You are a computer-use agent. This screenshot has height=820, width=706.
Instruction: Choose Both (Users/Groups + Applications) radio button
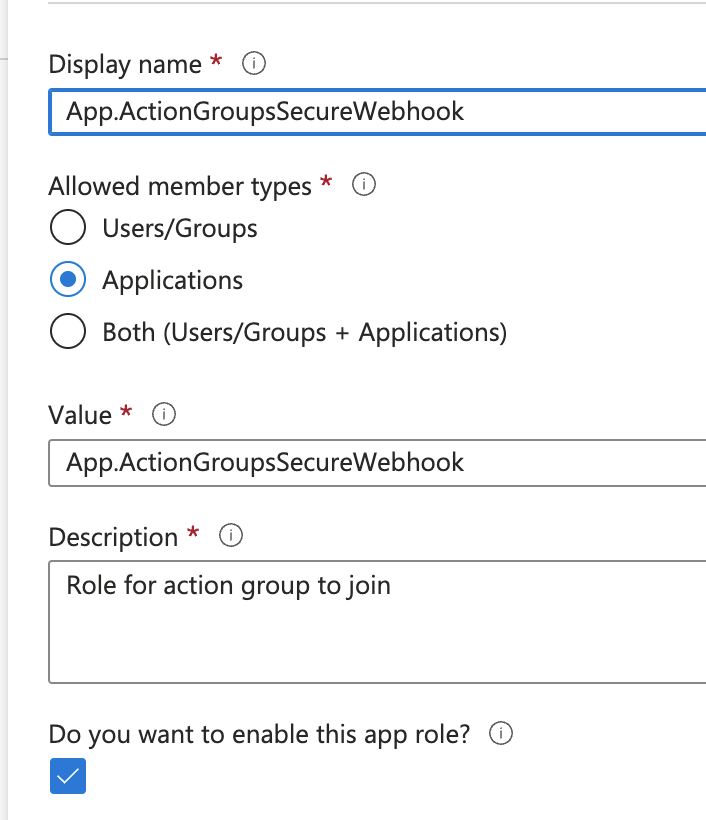point(68,331)
